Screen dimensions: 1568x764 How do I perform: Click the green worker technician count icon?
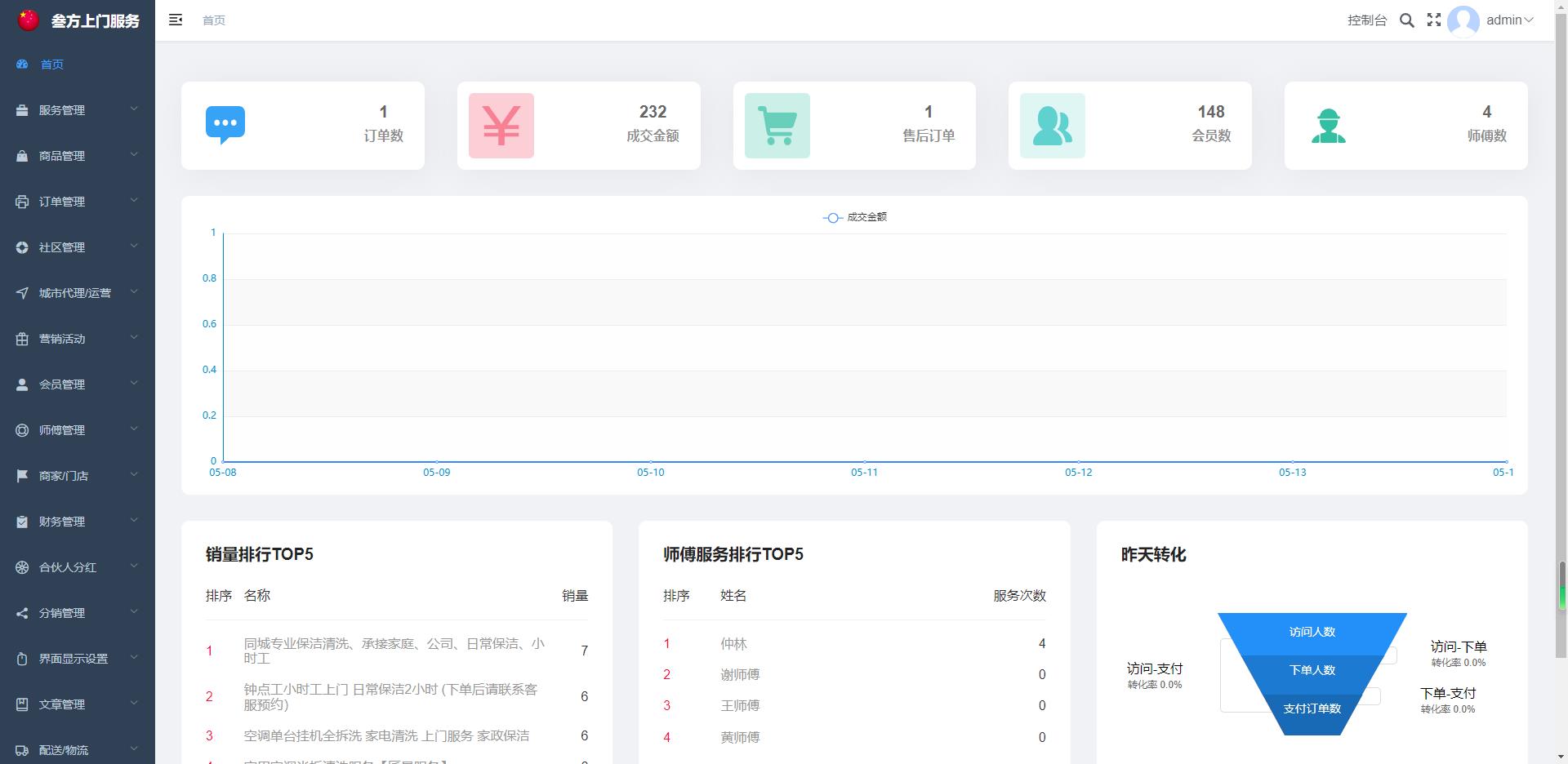pyautogui.click(x=1329, y=126)
